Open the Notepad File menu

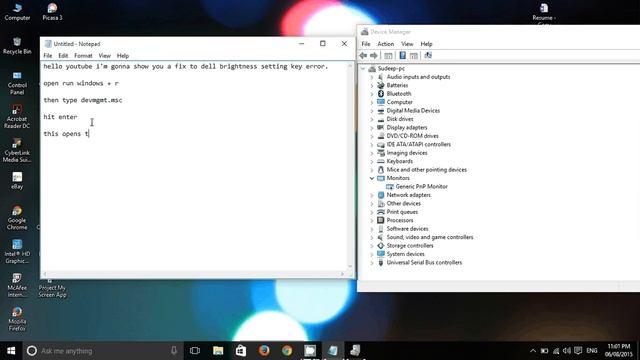[48, 56]
